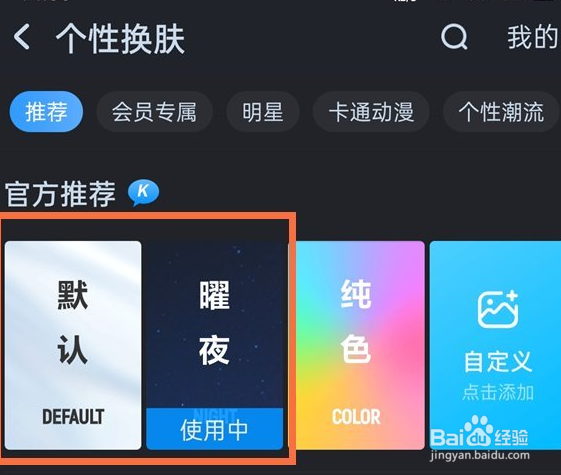561x475 pixels.
Task: Tap the COLOR label on the gradient card
Action: [x=356, y=417]
